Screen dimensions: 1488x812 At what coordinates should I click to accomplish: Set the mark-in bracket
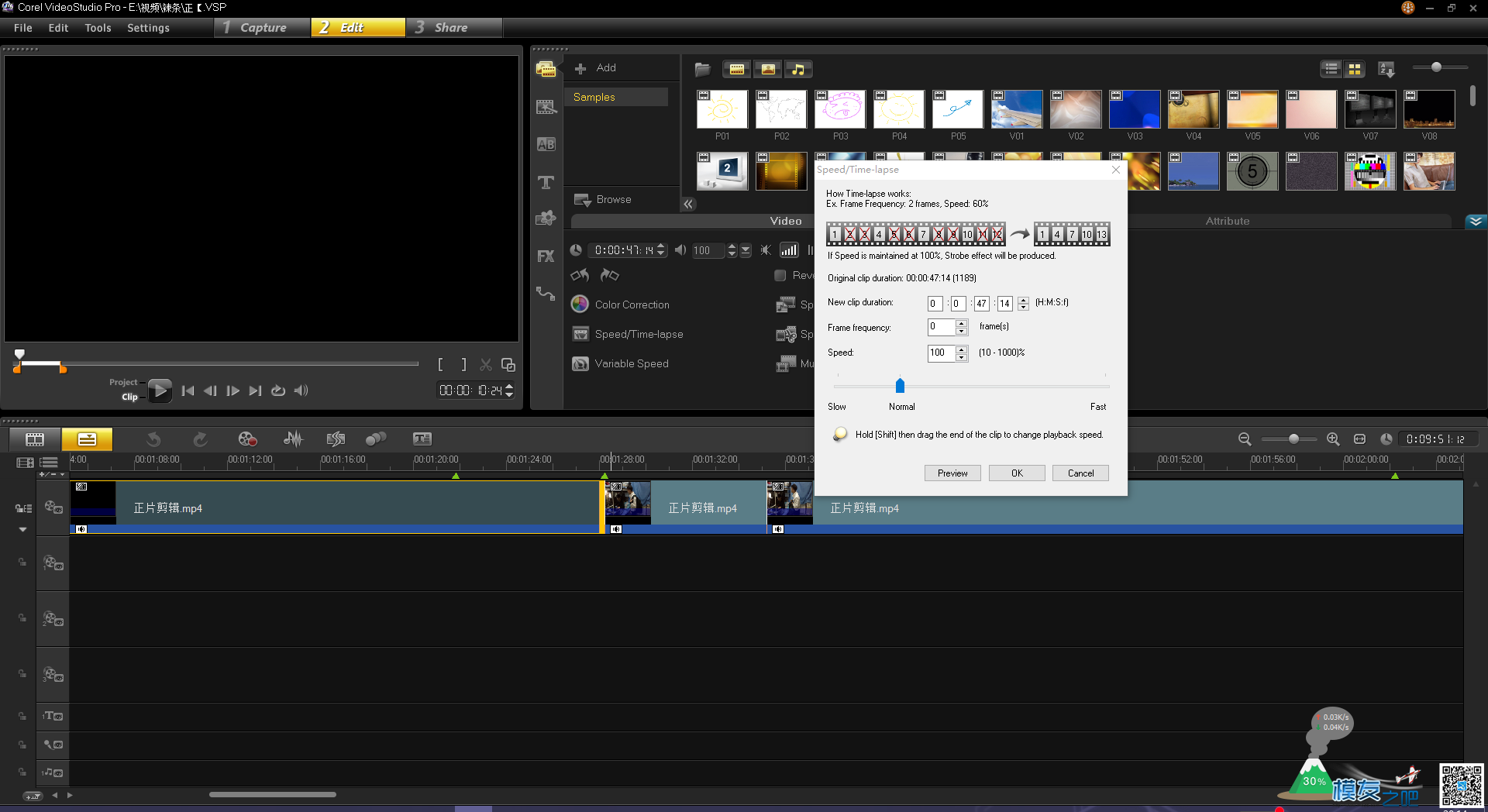point(440,364)
